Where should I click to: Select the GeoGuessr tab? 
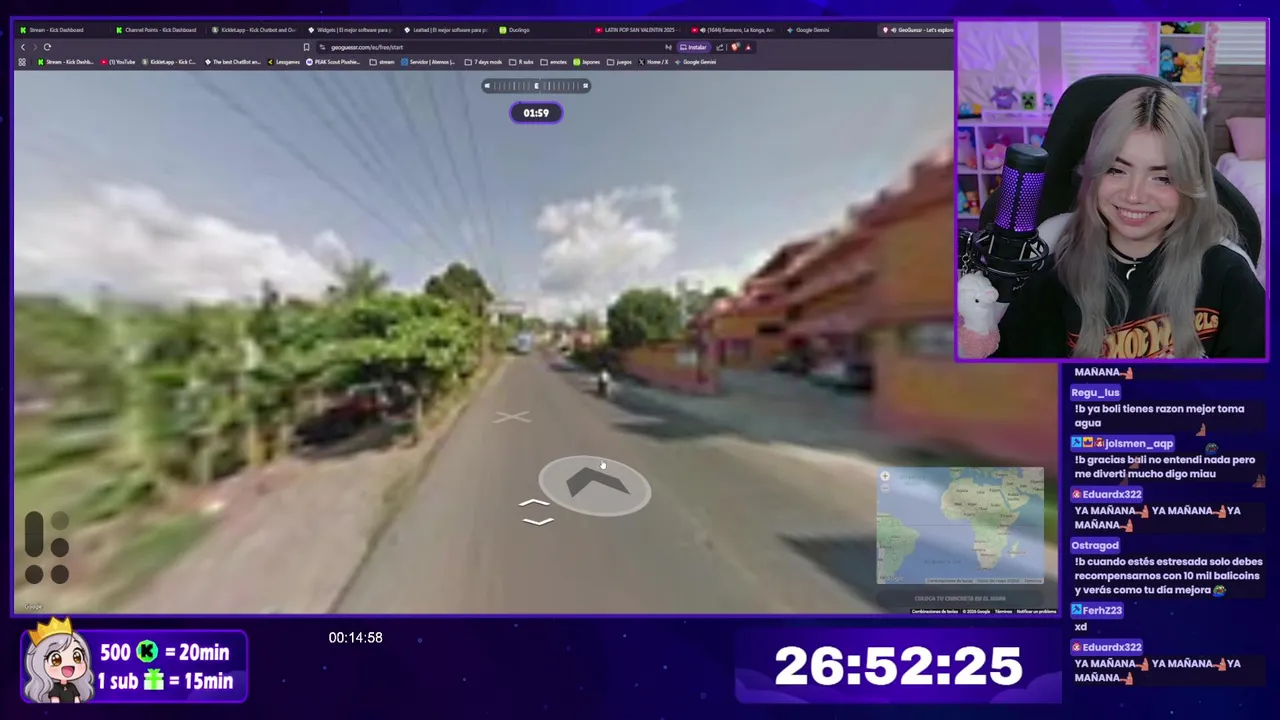[x=918, y=30]
